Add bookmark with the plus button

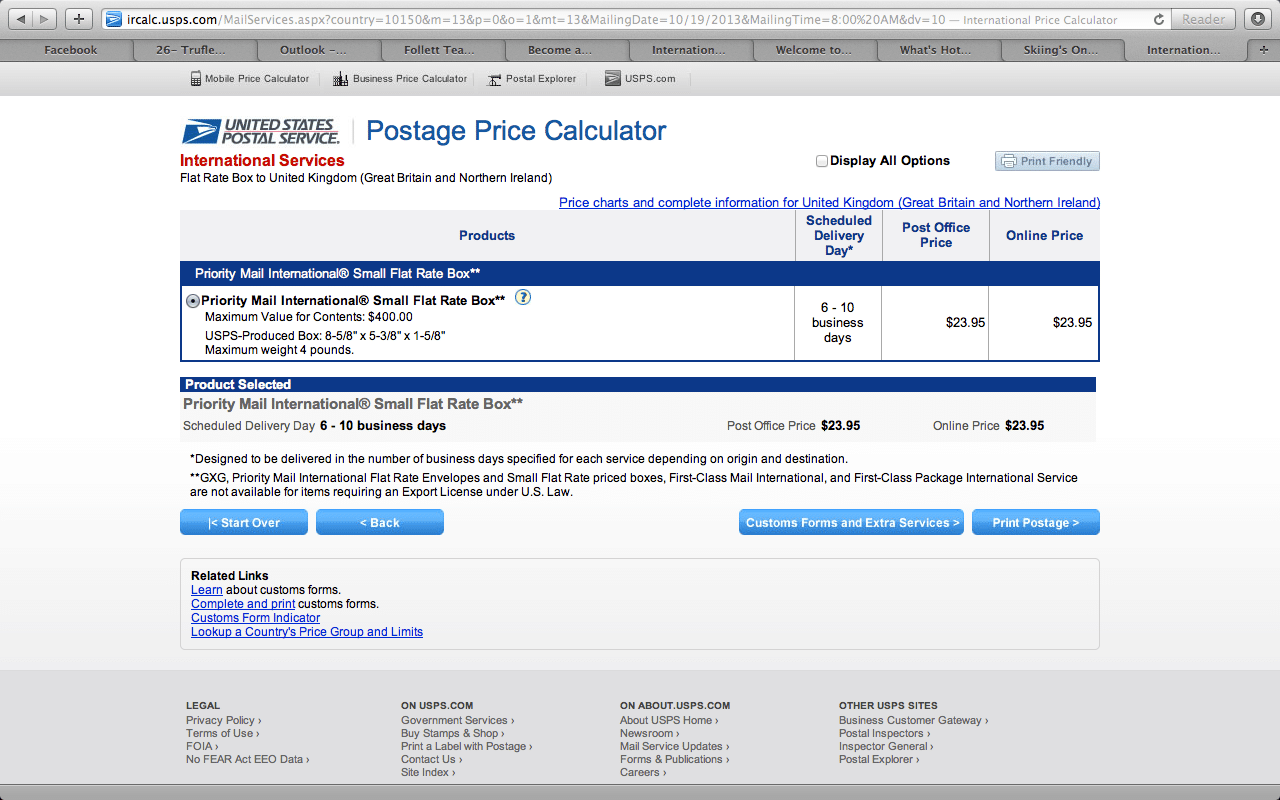(x=79, y=19)
